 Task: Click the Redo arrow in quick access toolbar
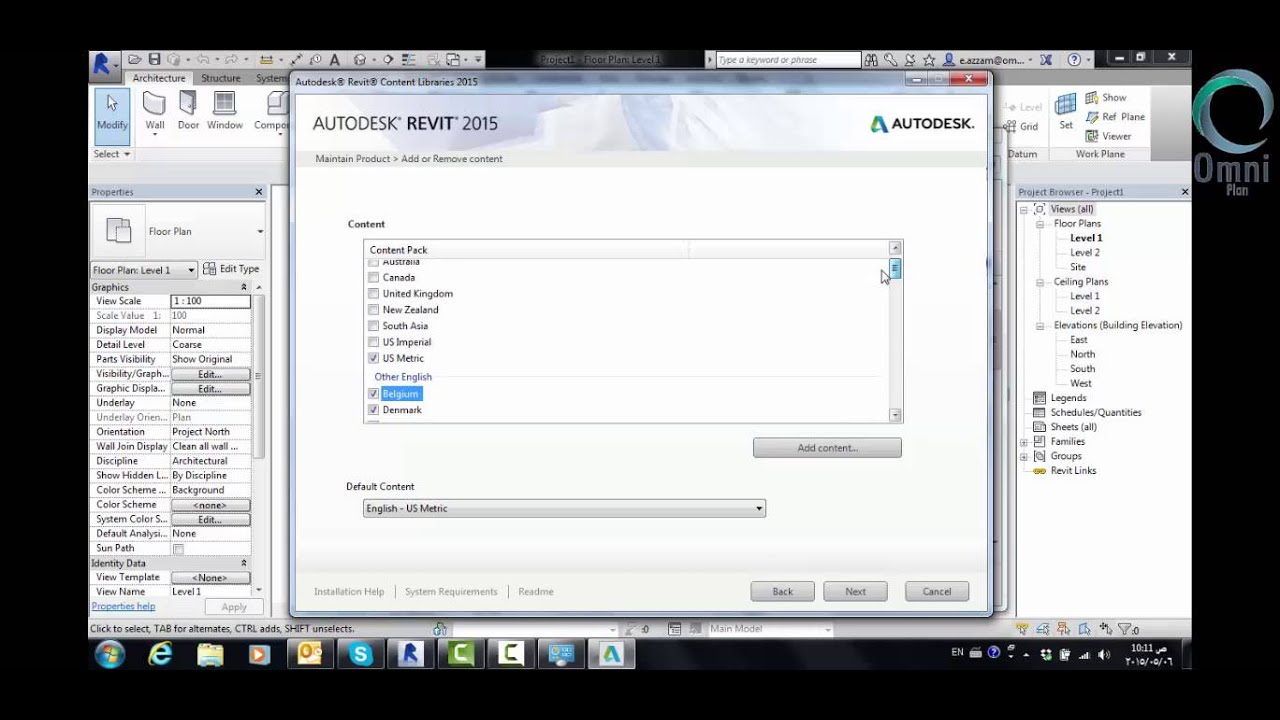pyautogui.click(x=232, y=60)
